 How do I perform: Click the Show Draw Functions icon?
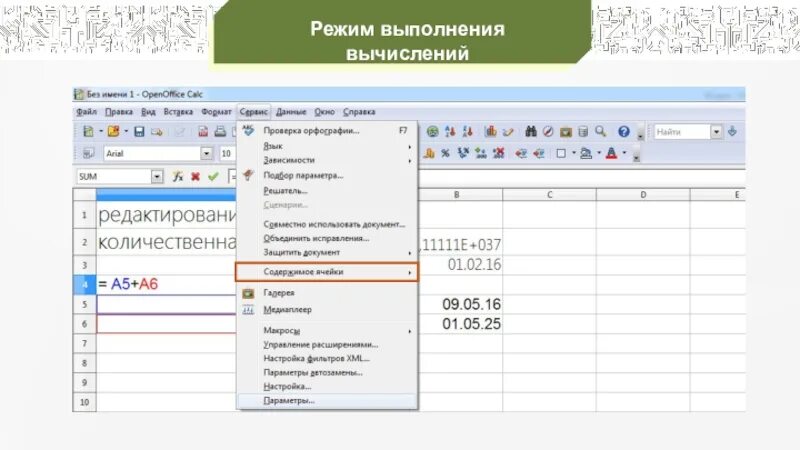click(x=508, y=132)
